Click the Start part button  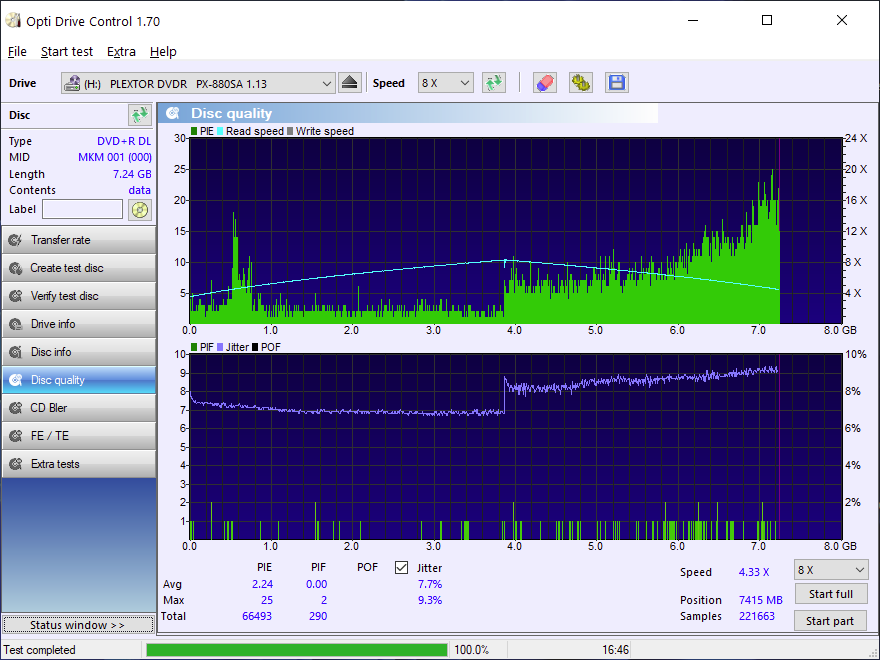pyautogui.click(x=830, y=621)
